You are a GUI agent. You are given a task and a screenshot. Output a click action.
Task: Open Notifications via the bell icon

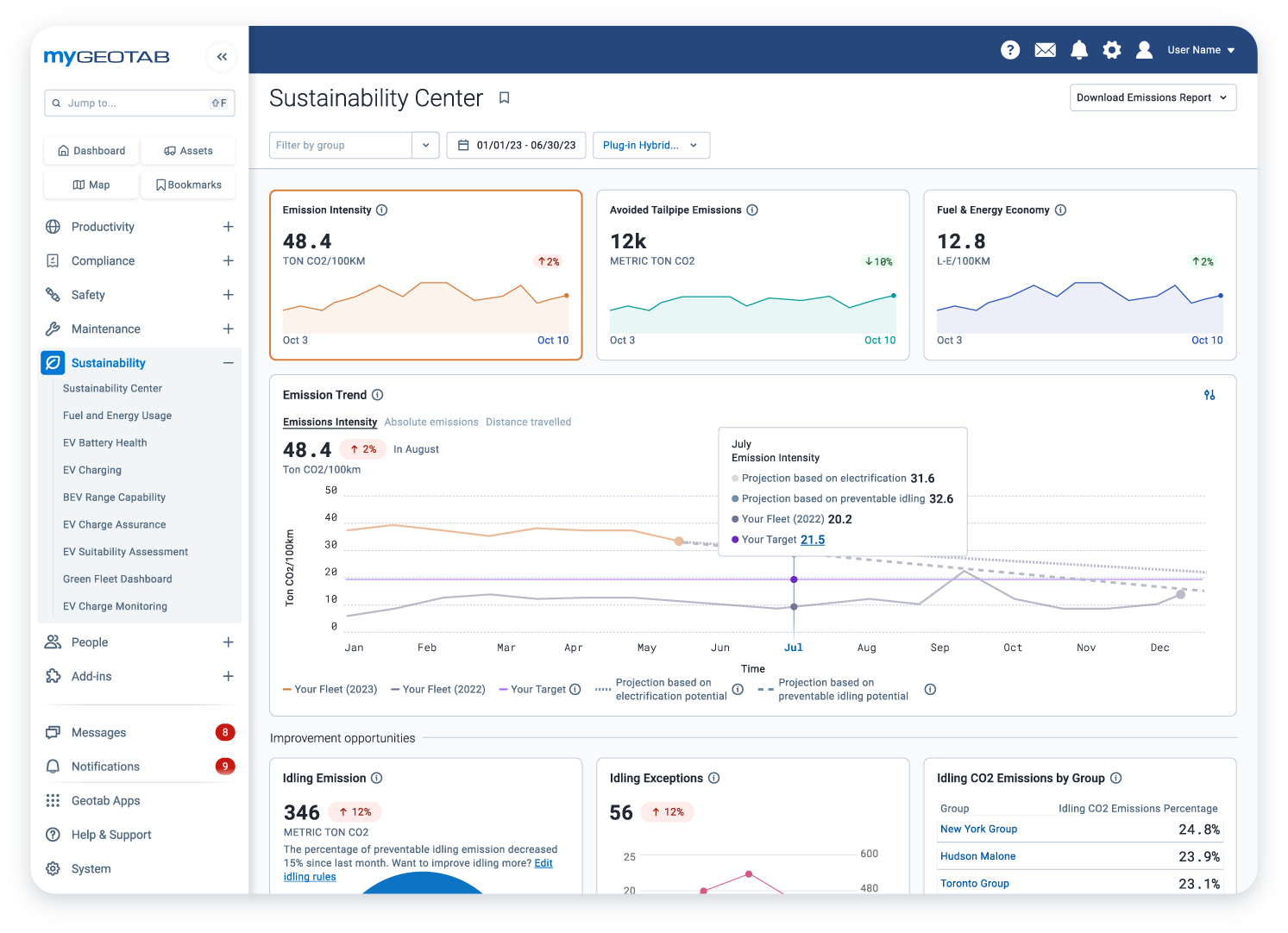pos(1078,49)
